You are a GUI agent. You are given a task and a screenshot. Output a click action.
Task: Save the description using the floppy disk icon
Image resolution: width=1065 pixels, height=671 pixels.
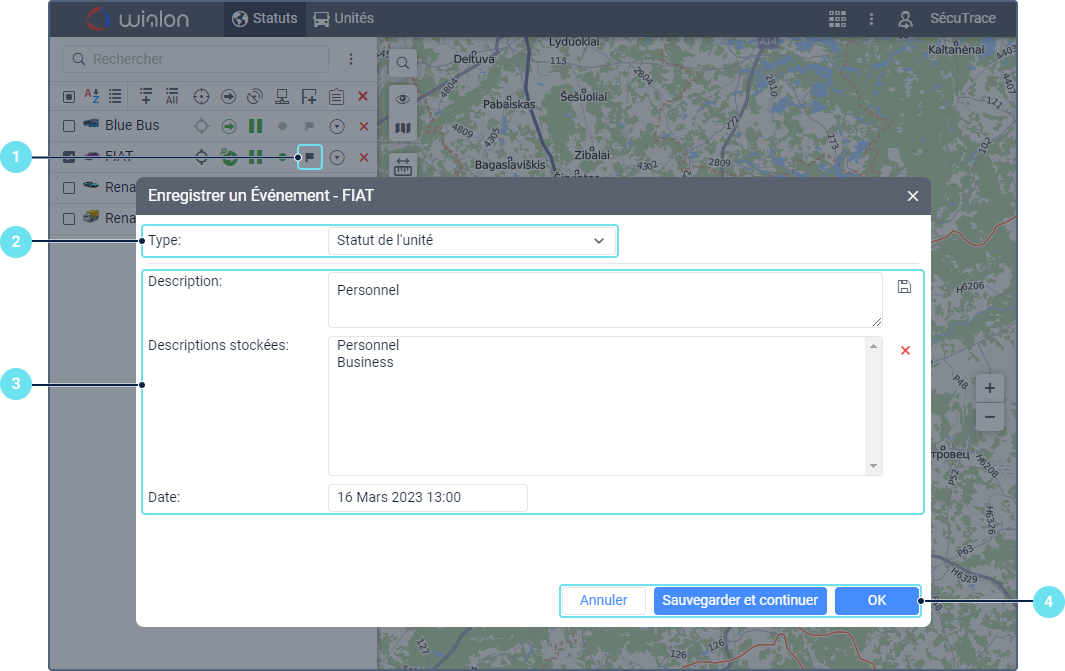904,287
